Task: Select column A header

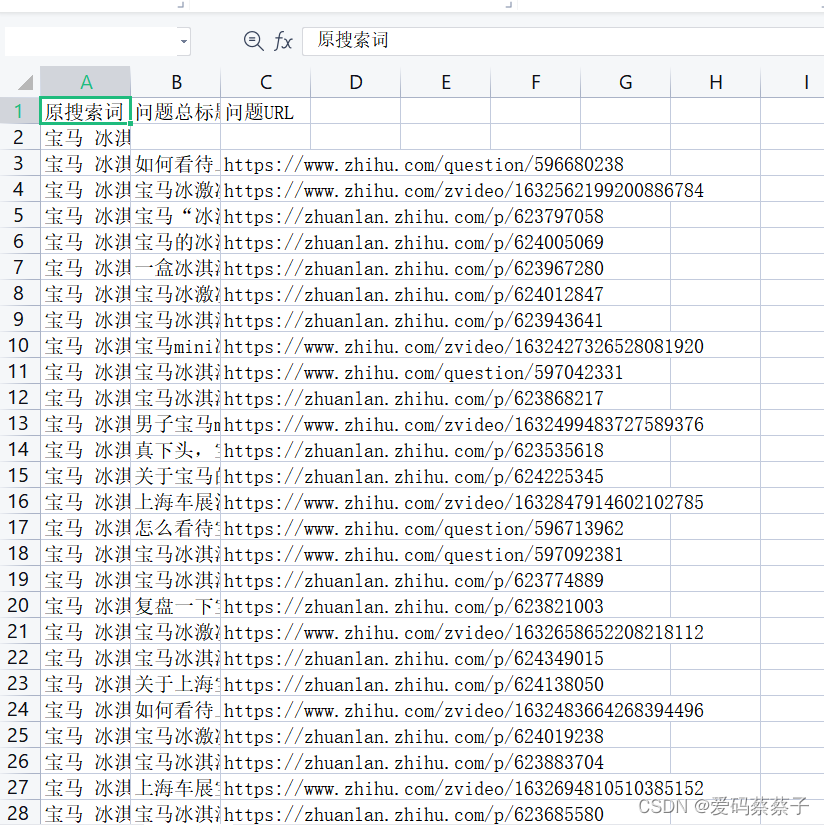Action: pos(85,82)
